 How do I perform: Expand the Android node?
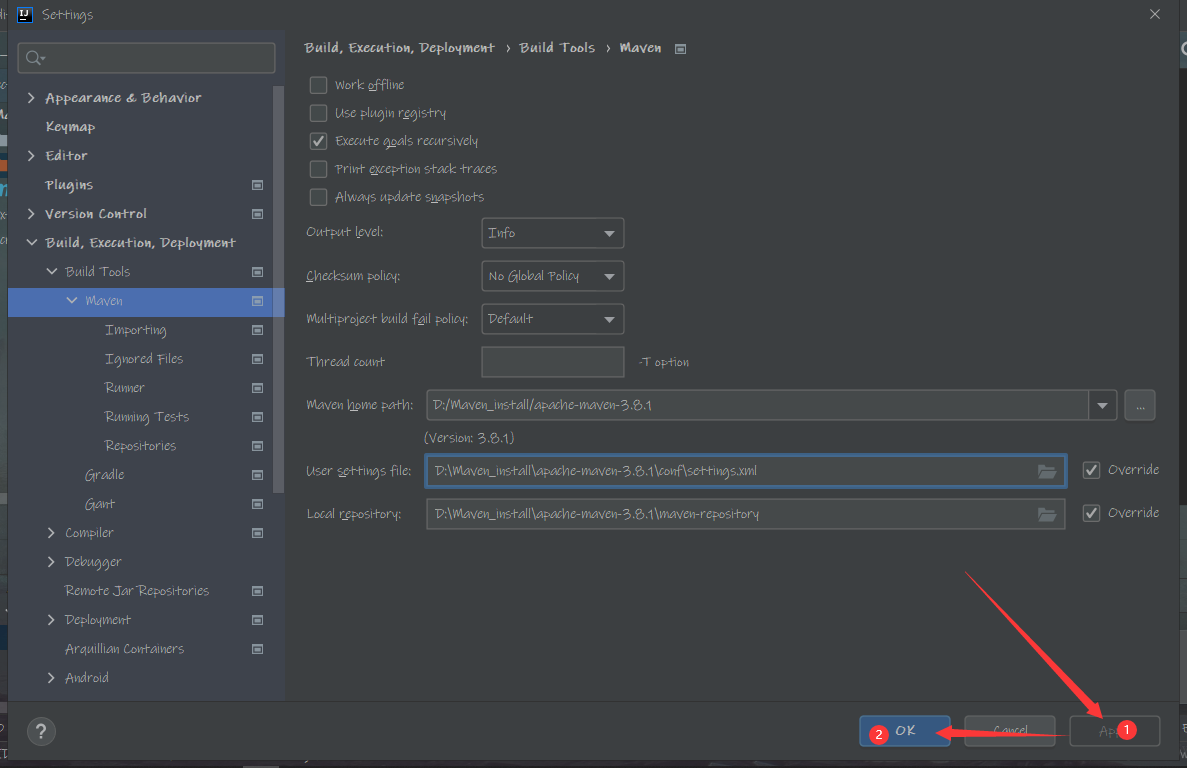coord(51,678)
